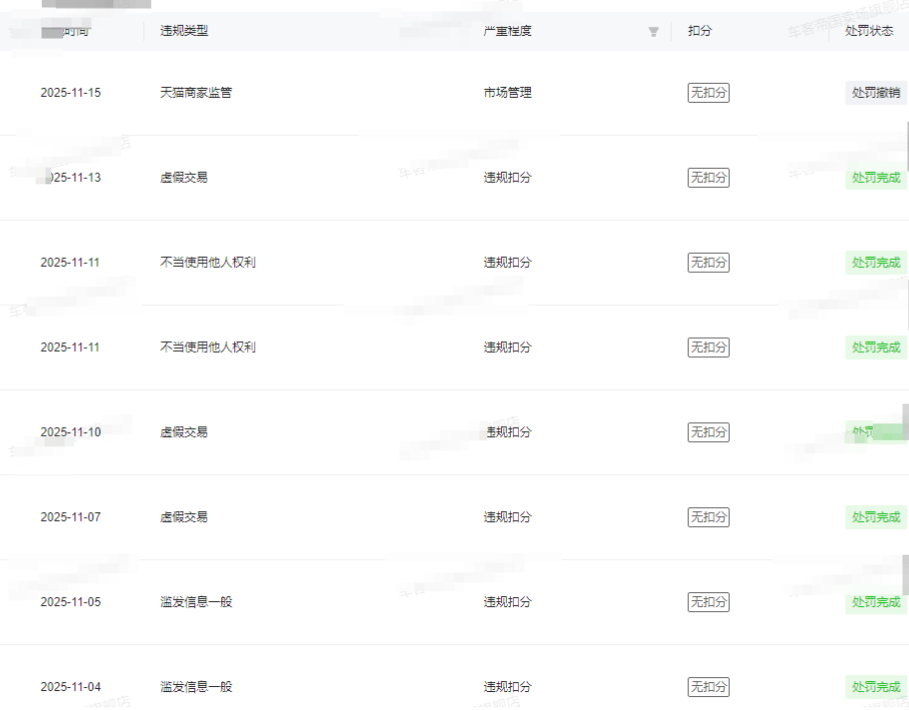The width and height of the screenshot is (909, 710).
Task: Select the date cell 2025-11-07
Action: pos(71,517)
